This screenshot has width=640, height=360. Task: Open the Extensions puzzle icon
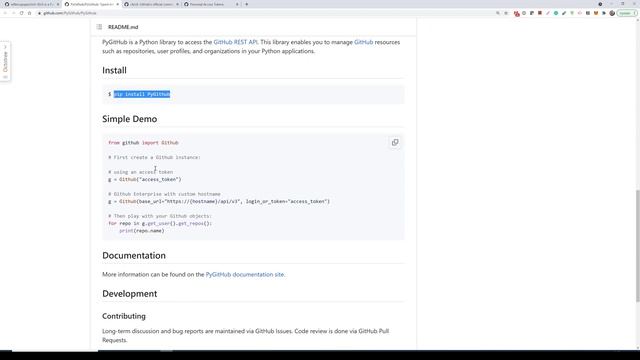point(604,13)
